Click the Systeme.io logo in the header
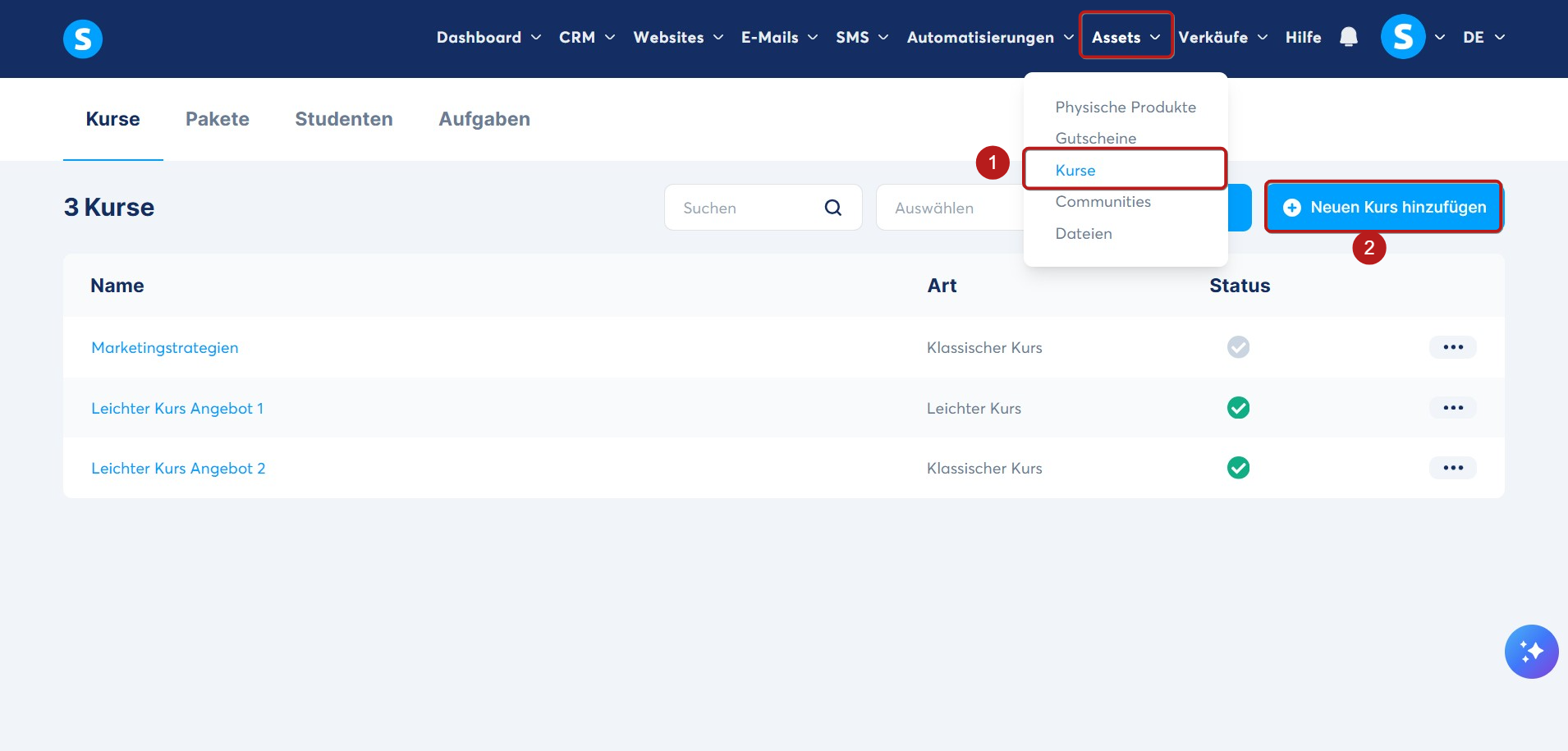Screen dimensions: 1568x751 (x=83, y=39)
